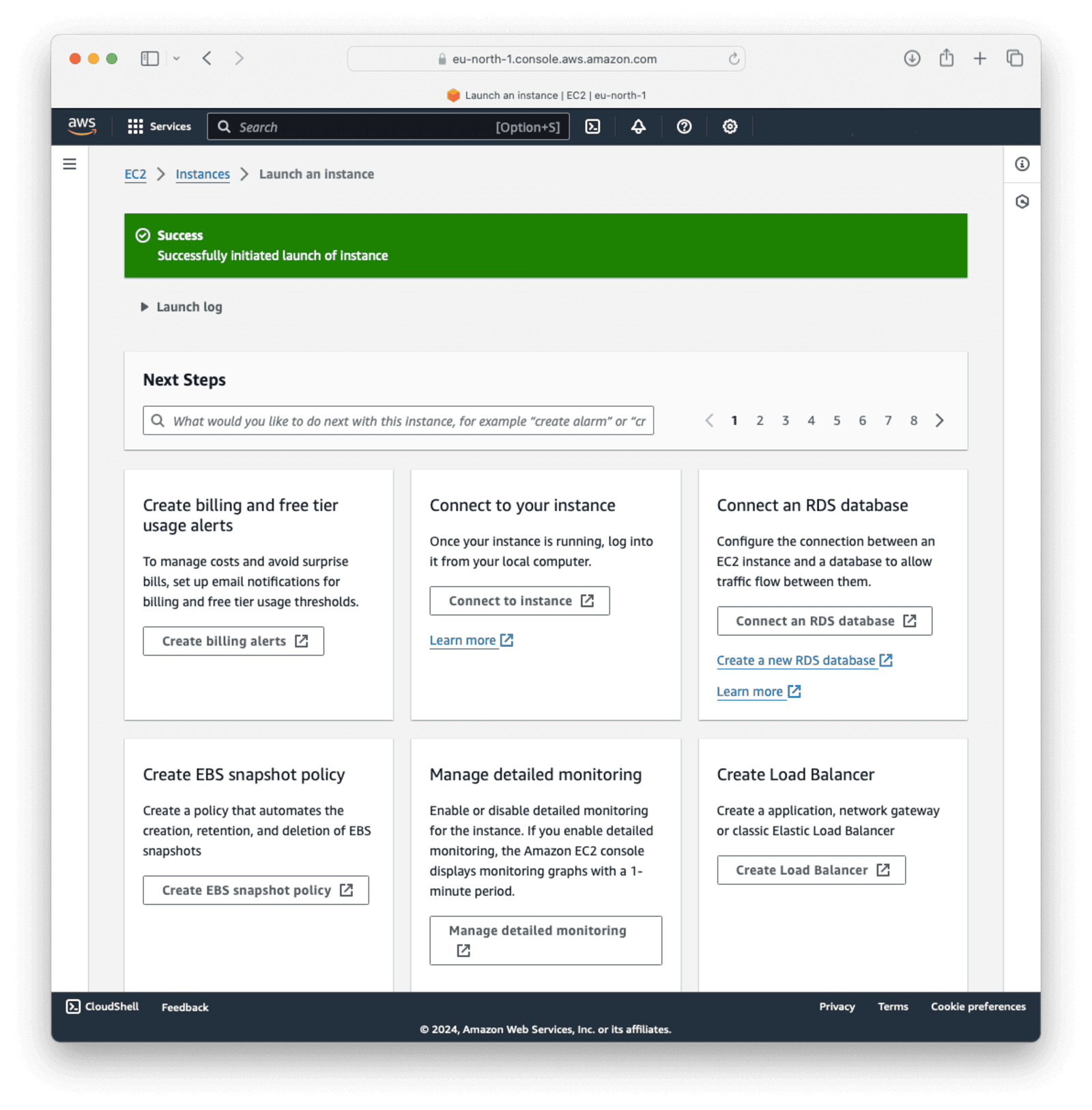1092x1110 pixels.
Task: Show Safari tab overview
Action: click(1015, 59)
